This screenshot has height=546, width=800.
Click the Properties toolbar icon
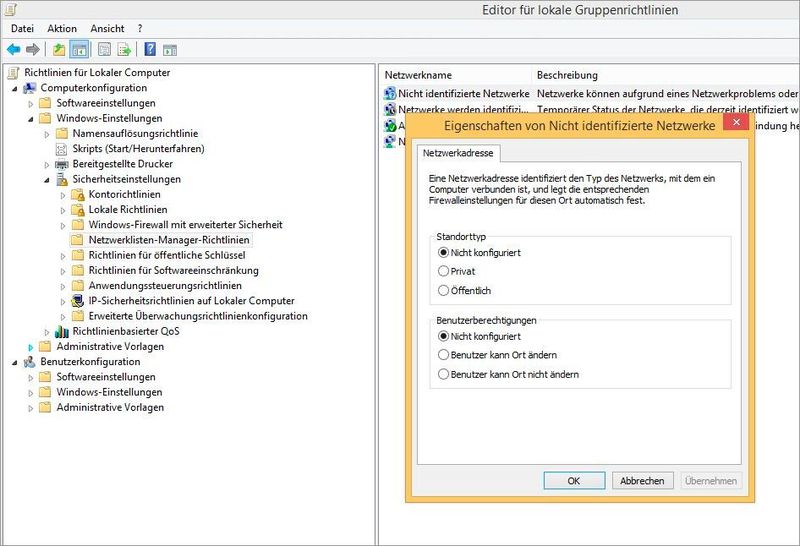(104, 49)
